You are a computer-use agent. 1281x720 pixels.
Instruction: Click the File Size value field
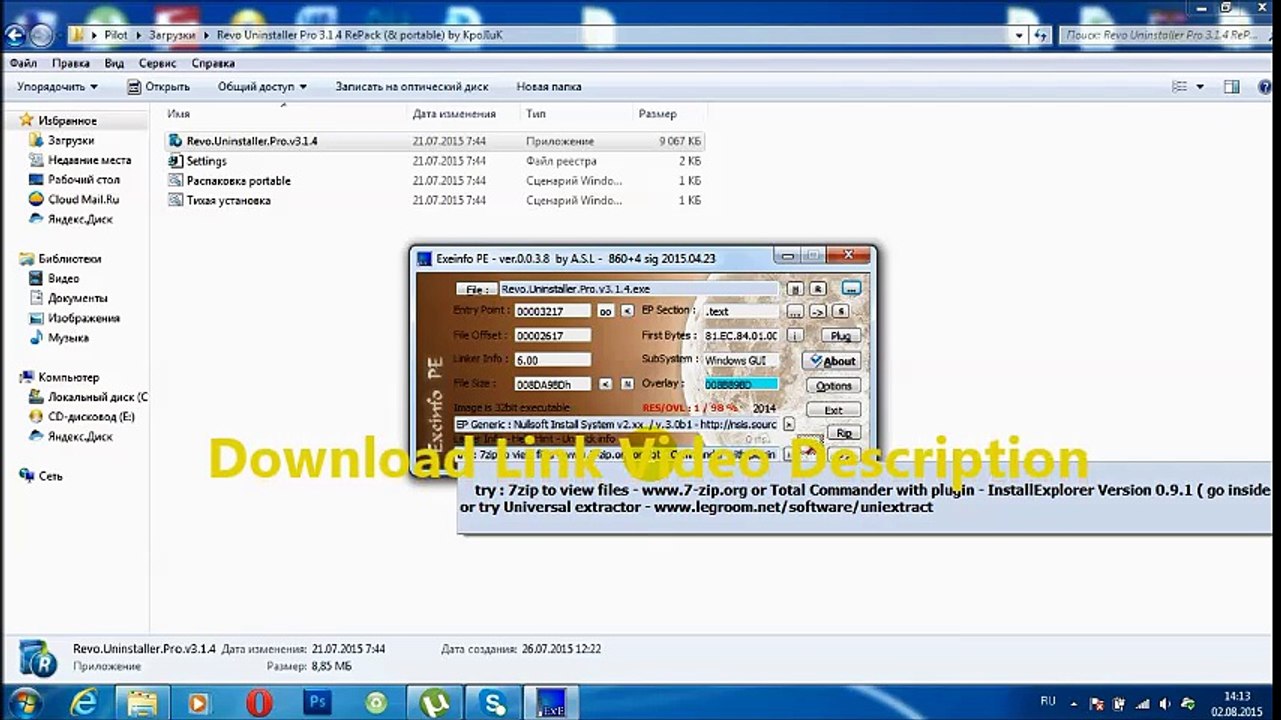(x=552, y=384)
